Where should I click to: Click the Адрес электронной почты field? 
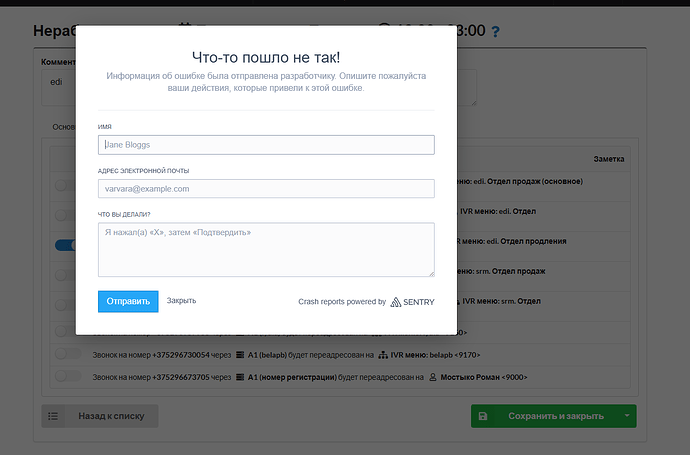coord(266,188)
